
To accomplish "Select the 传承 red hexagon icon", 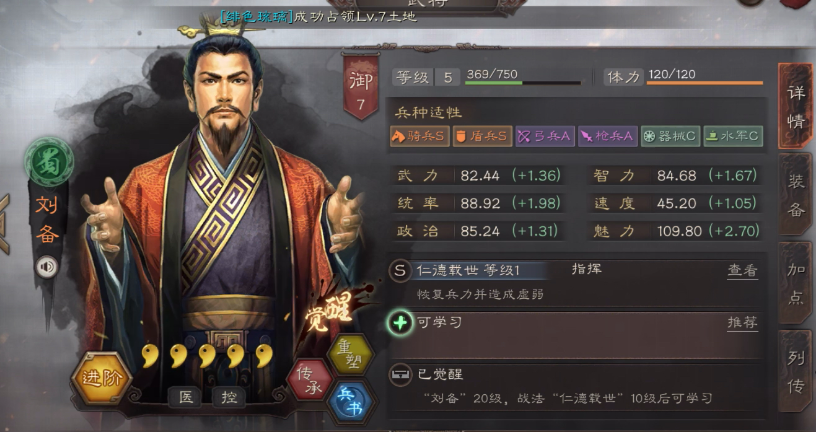I will 310,379.
